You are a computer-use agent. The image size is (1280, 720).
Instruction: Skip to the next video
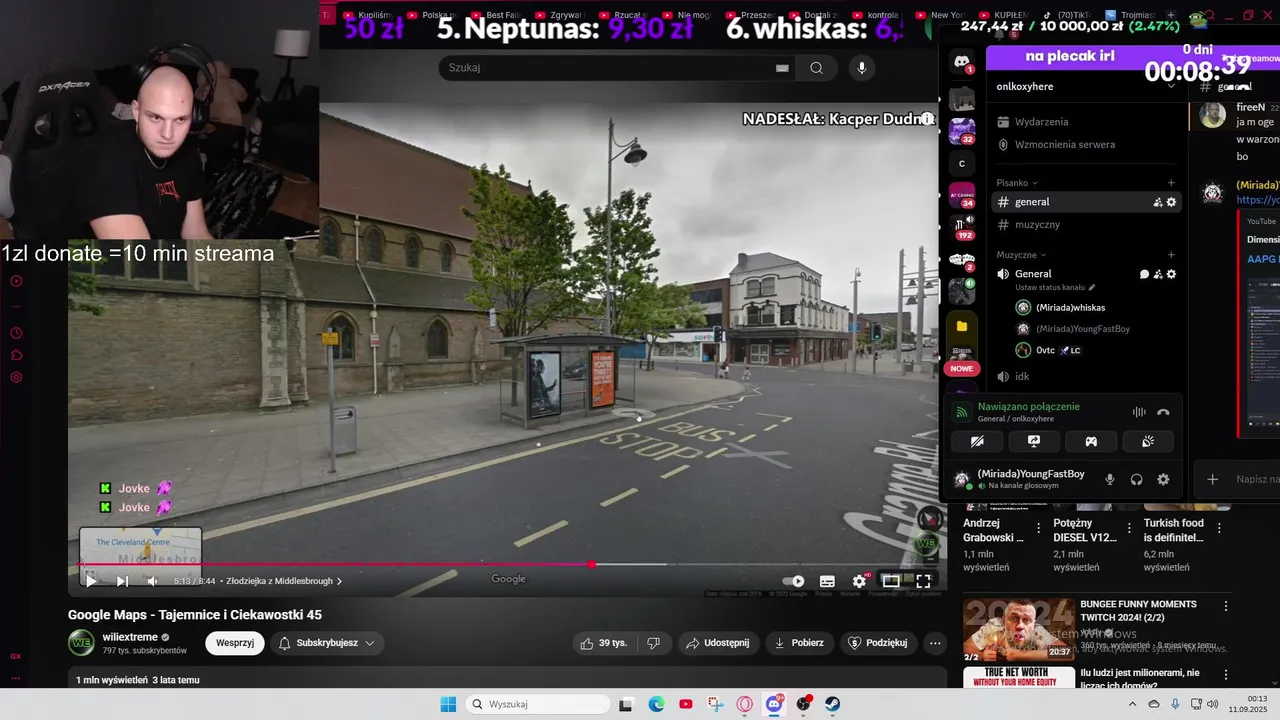tap(122, 581)
